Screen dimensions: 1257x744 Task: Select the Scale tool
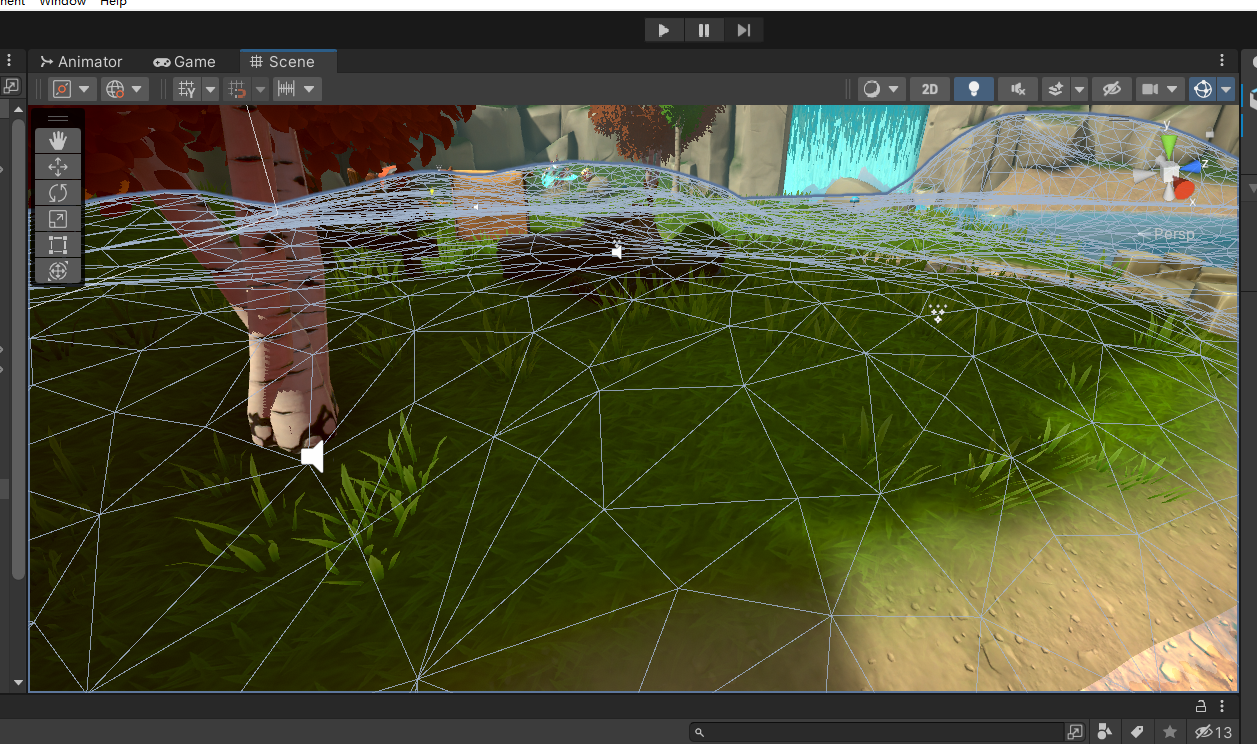[x=58, y=219]
